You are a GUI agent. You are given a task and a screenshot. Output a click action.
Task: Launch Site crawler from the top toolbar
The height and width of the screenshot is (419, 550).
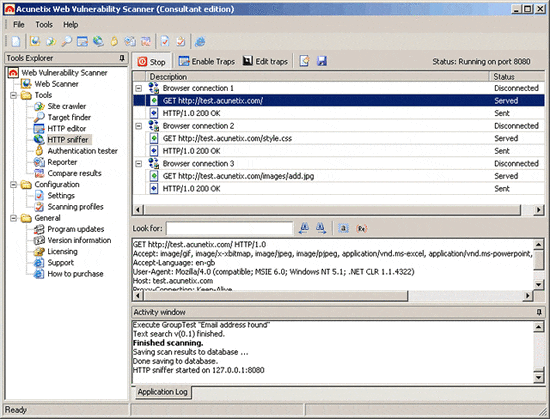pyautogui.click(x=51, y=41)
